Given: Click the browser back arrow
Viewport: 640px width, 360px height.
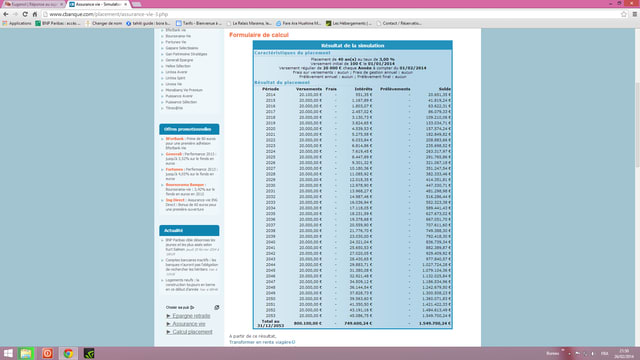Looking at the screenshot, I should (6, 14).
